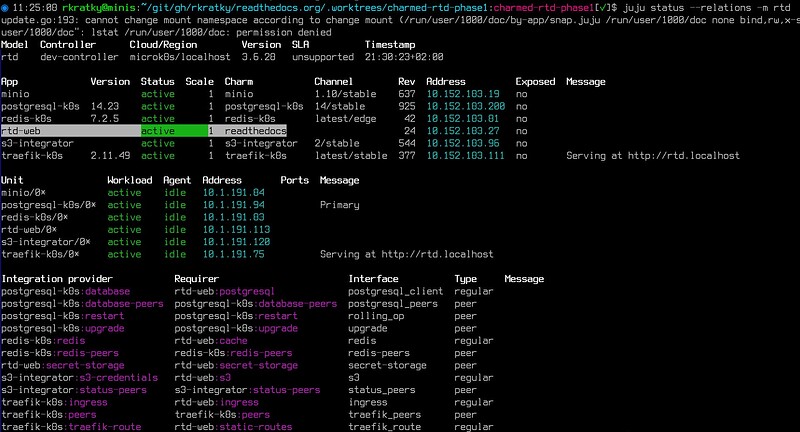Click provider s3-integrator:s3-credentials
The image size is (800, 432).
(x=80, y=377)
